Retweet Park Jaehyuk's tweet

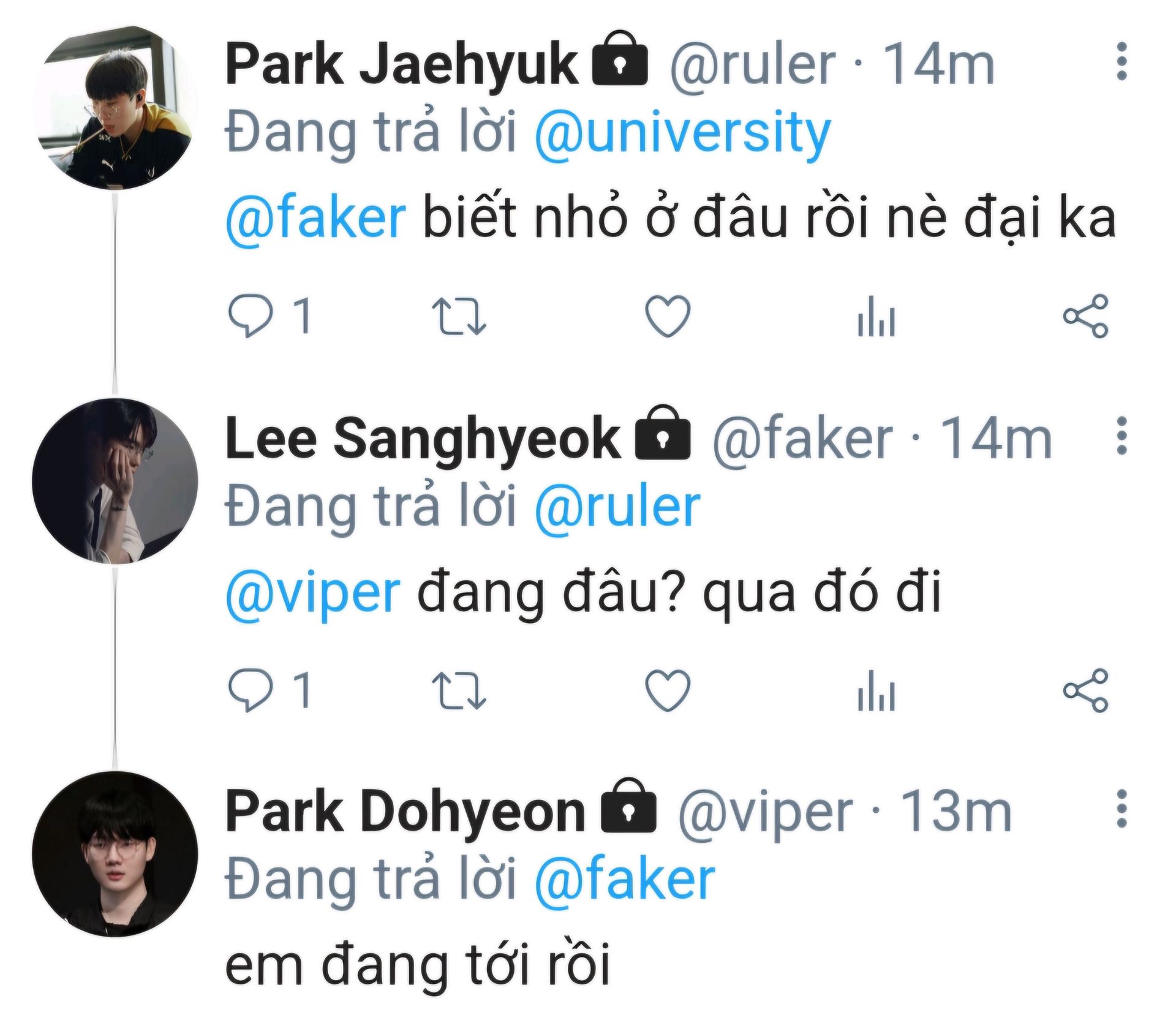coord(459,316)
